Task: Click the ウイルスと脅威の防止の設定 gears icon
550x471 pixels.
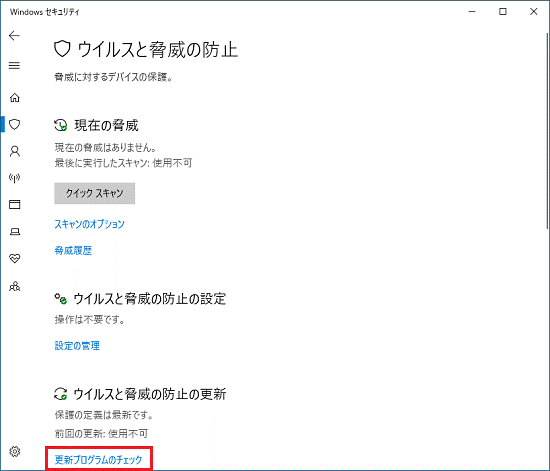Action: (61, 299)
